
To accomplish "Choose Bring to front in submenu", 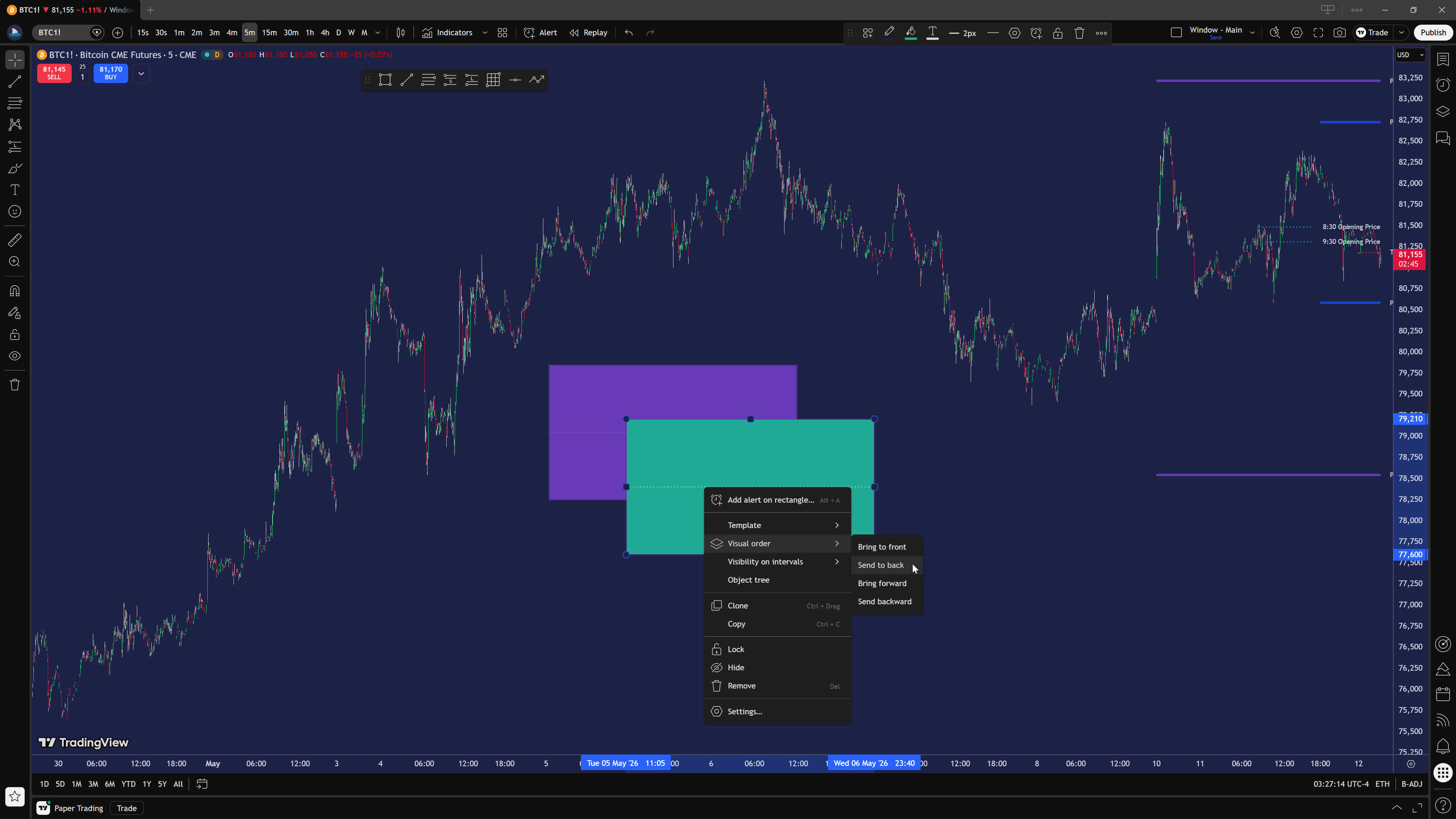I will click(x=887, y=547).
